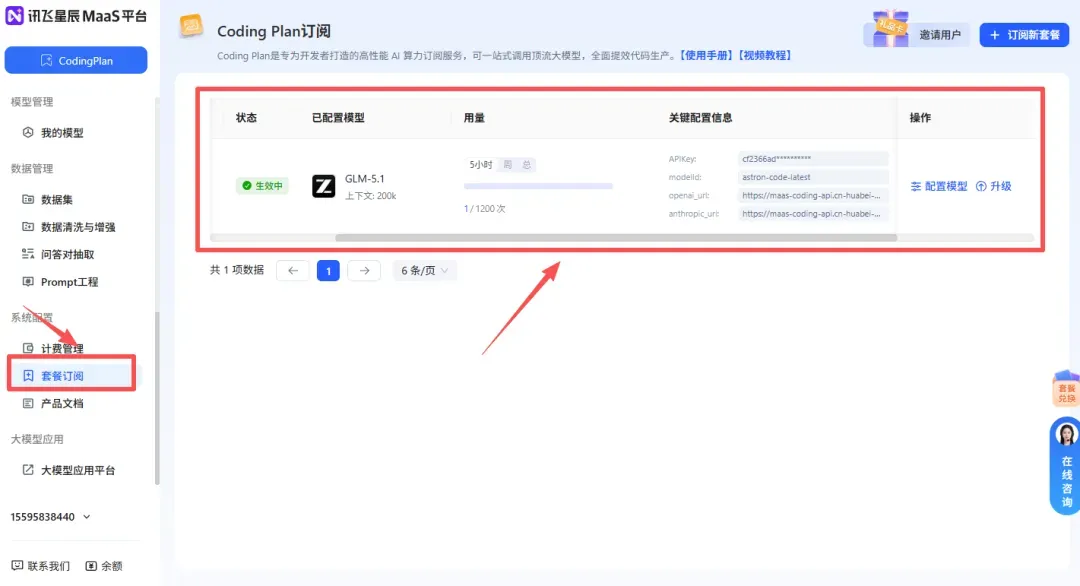Open 数据清洗与增强 menu item
The height and width of the screenshot is (586, 1080).
78,227
